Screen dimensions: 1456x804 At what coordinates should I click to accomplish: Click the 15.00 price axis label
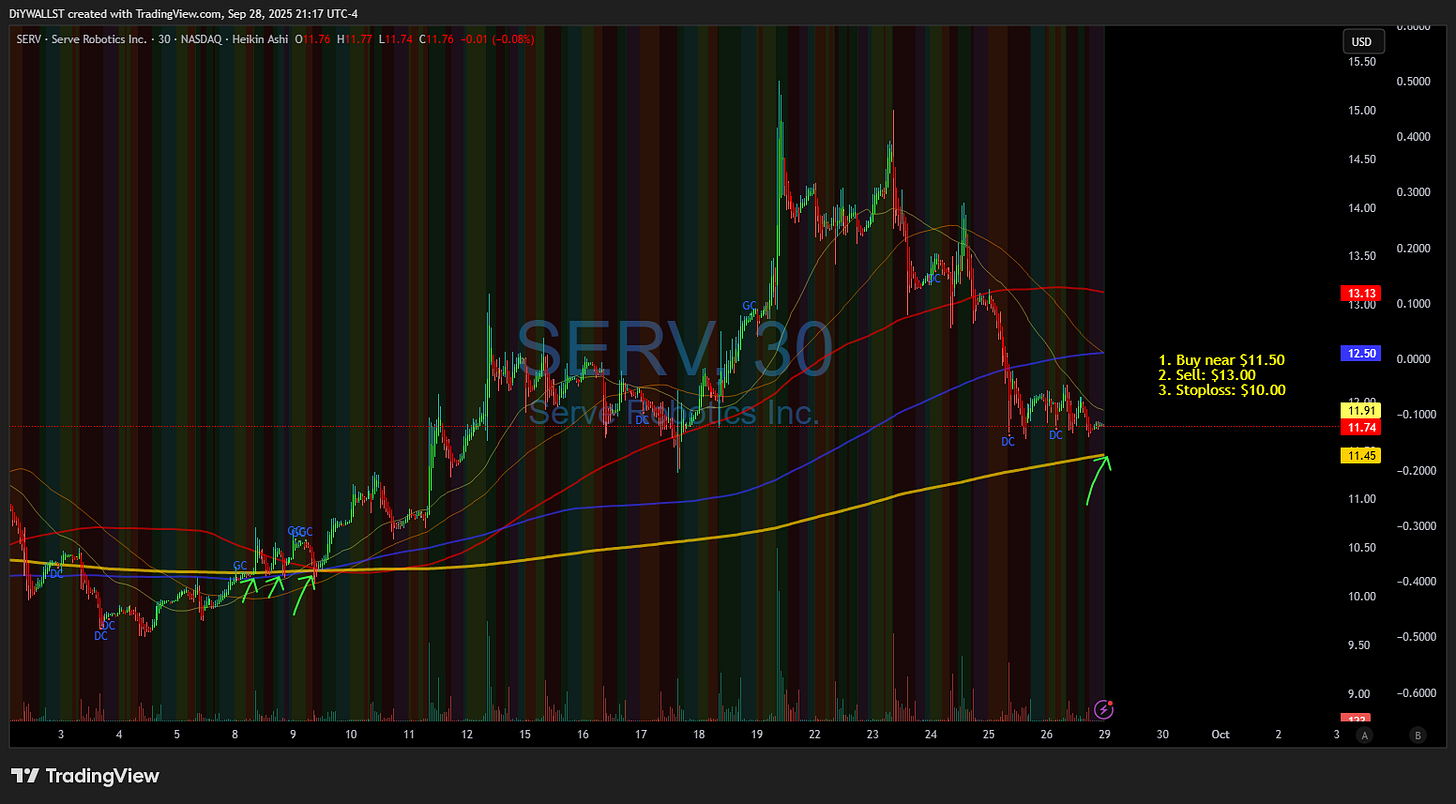click(x=1361, y=110)
